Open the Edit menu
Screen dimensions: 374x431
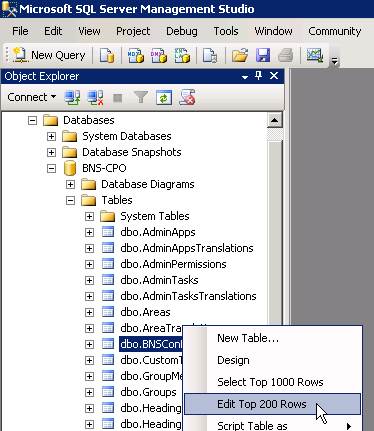coord(53,31)
